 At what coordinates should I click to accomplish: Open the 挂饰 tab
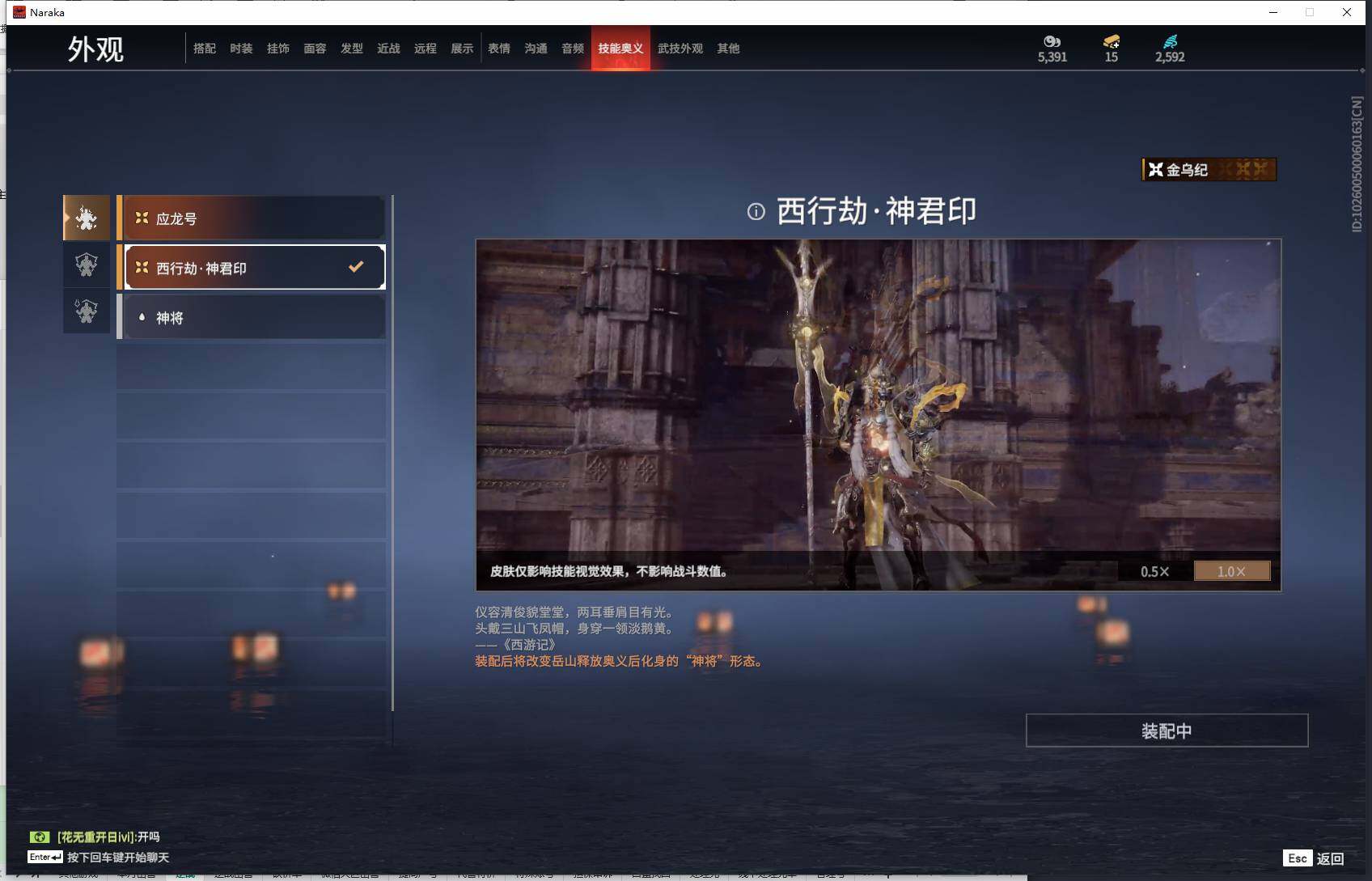[x=278, y=49]
